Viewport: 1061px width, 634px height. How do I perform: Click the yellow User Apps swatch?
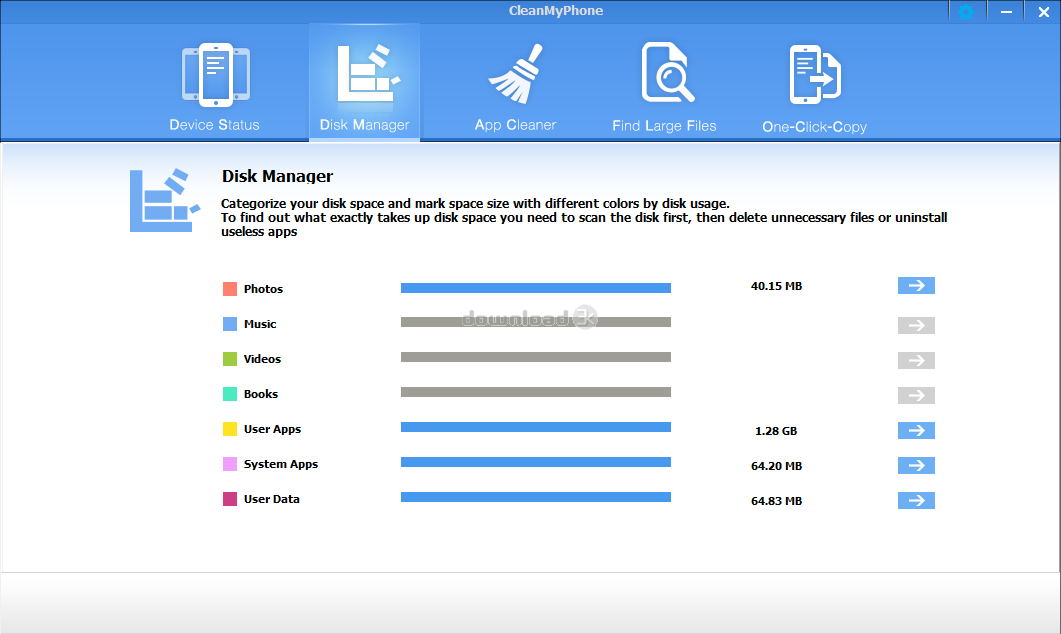(230, 429)
